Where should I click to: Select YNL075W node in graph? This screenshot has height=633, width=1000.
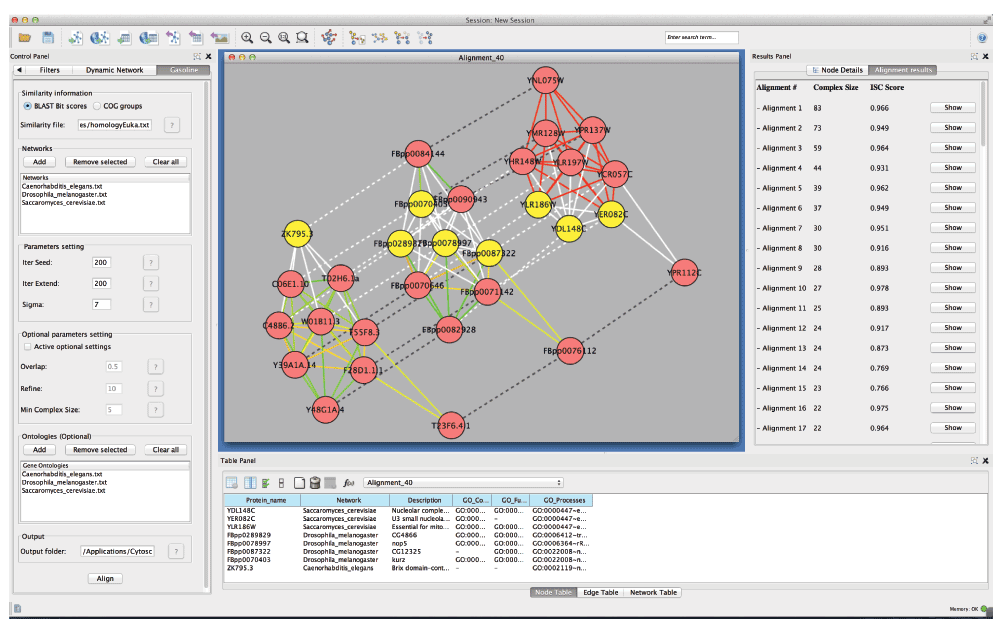545,80
